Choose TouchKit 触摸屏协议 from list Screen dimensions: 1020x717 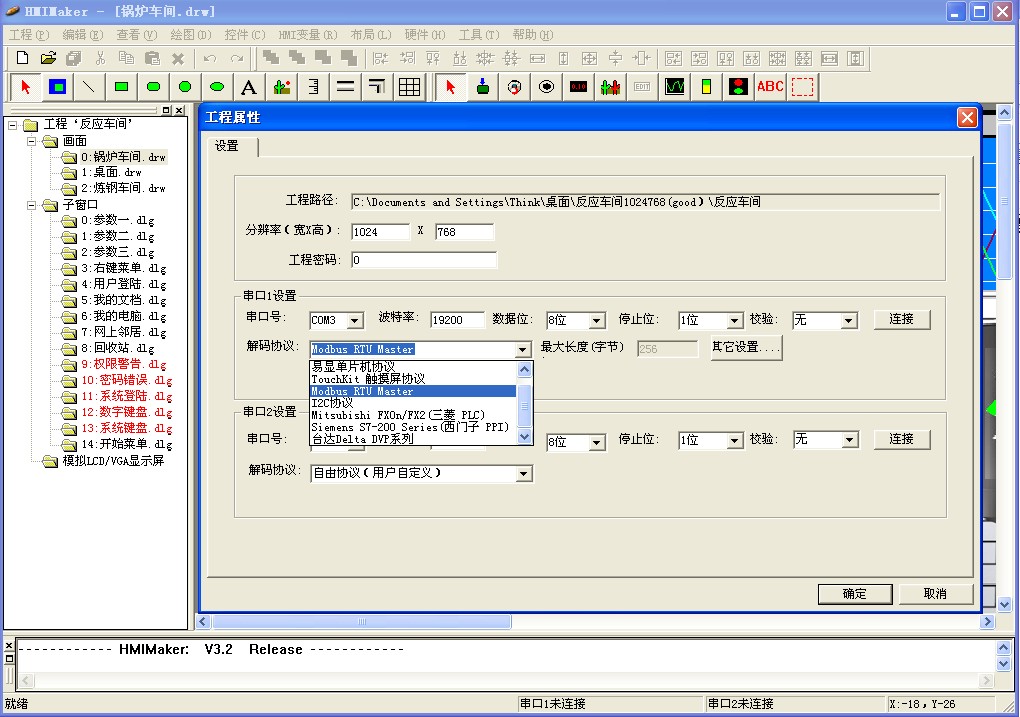pyautogui.click(x=412, y=379)
